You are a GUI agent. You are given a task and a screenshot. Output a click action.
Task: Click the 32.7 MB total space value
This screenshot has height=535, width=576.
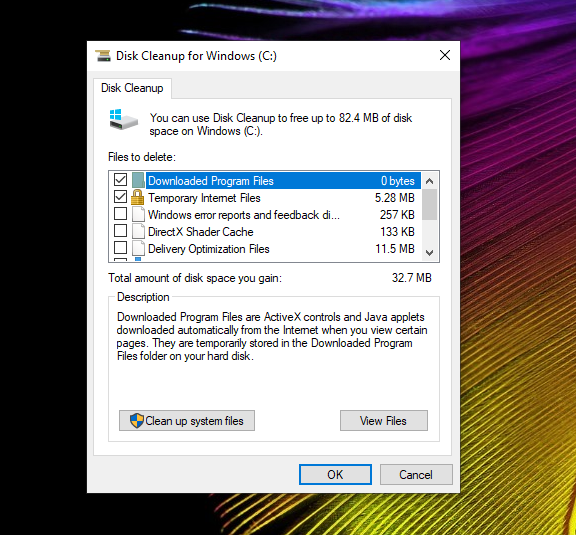tap(411, 277)
